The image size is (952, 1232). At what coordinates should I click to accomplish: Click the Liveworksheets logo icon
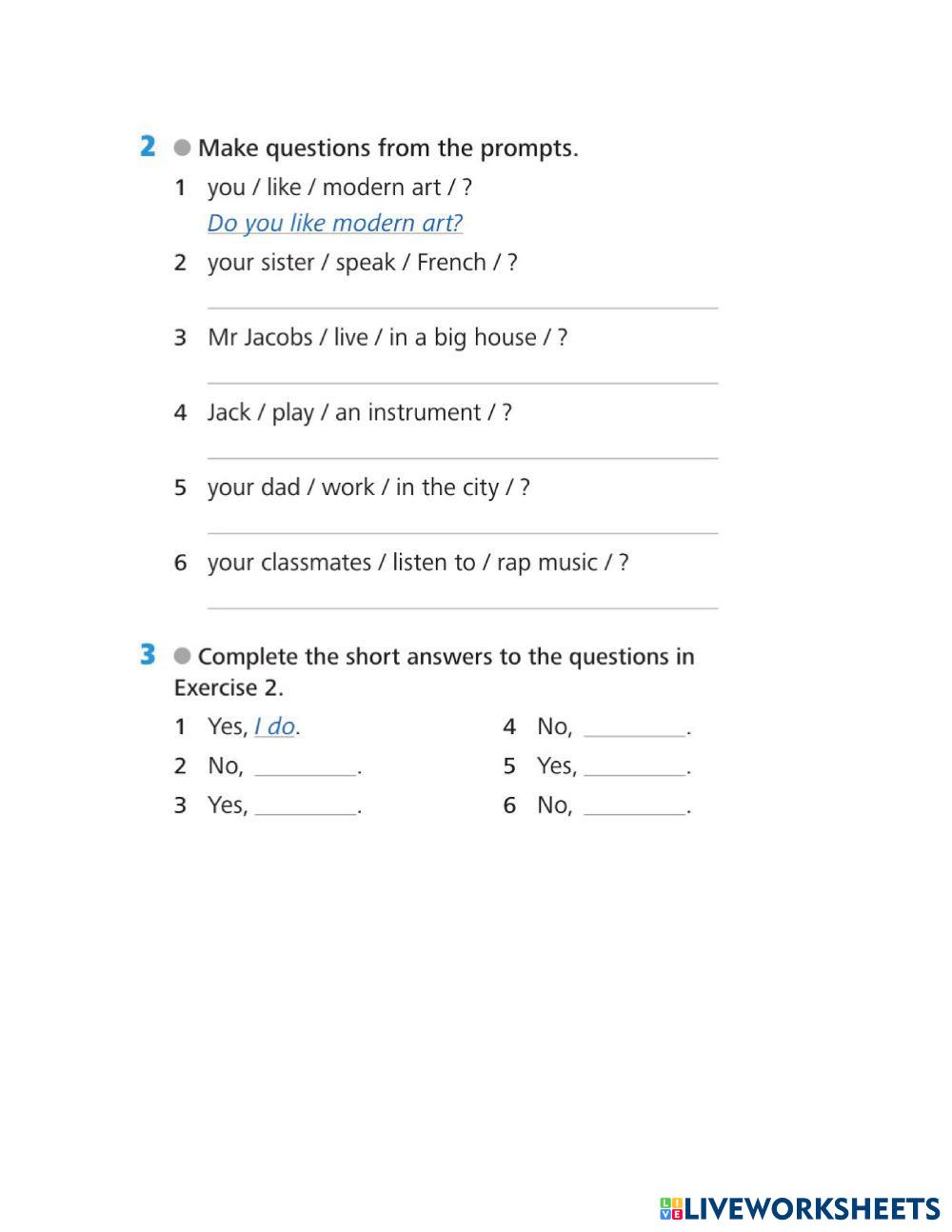pyautogui.click(x=671, y=1209)
